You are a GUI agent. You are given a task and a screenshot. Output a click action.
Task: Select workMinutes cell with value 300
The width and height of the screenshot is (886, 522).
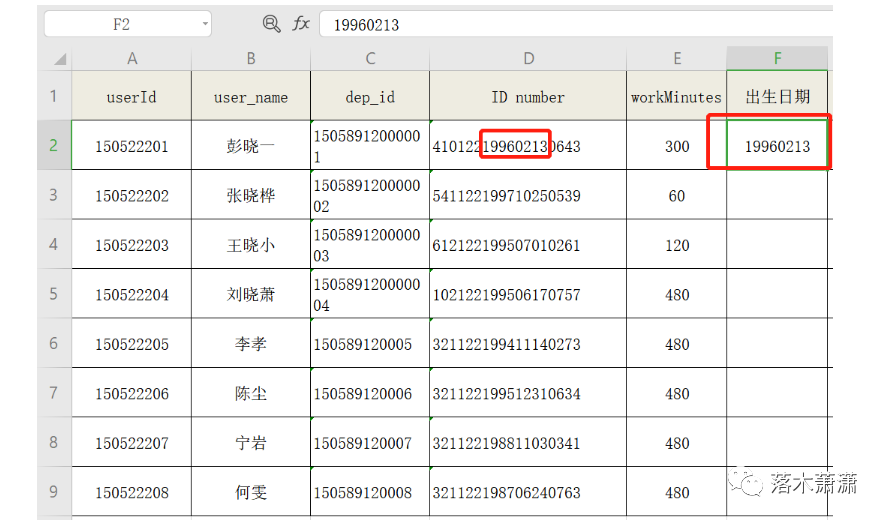click(676, 145)
